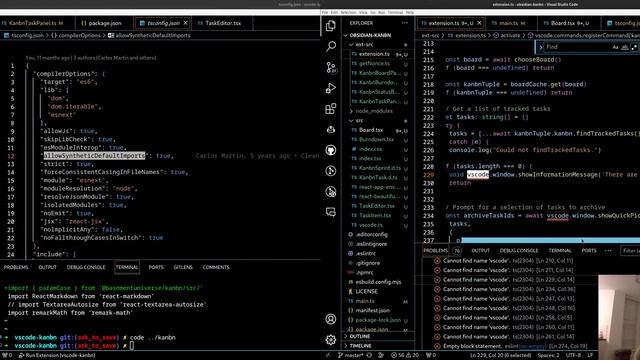The height and width of the screenshot is (360, 640).
Task: Switch to the package.json tab
Action: [105, 23]
